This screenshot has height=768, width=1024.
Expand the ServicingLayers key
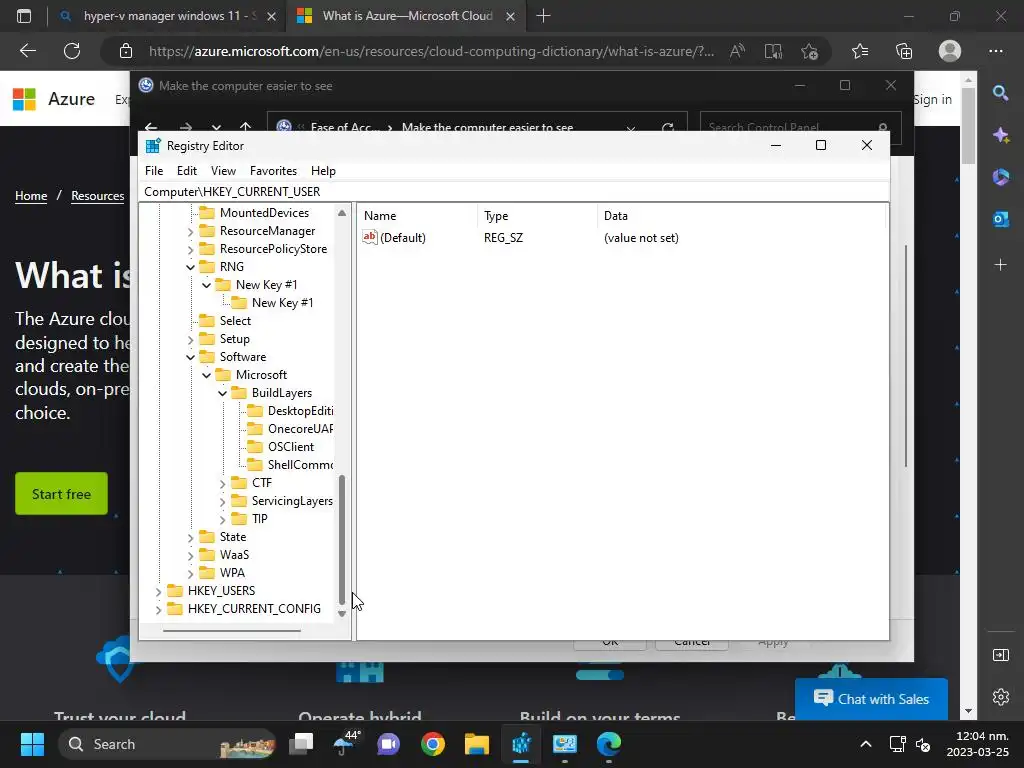click(x=222, y=502)
